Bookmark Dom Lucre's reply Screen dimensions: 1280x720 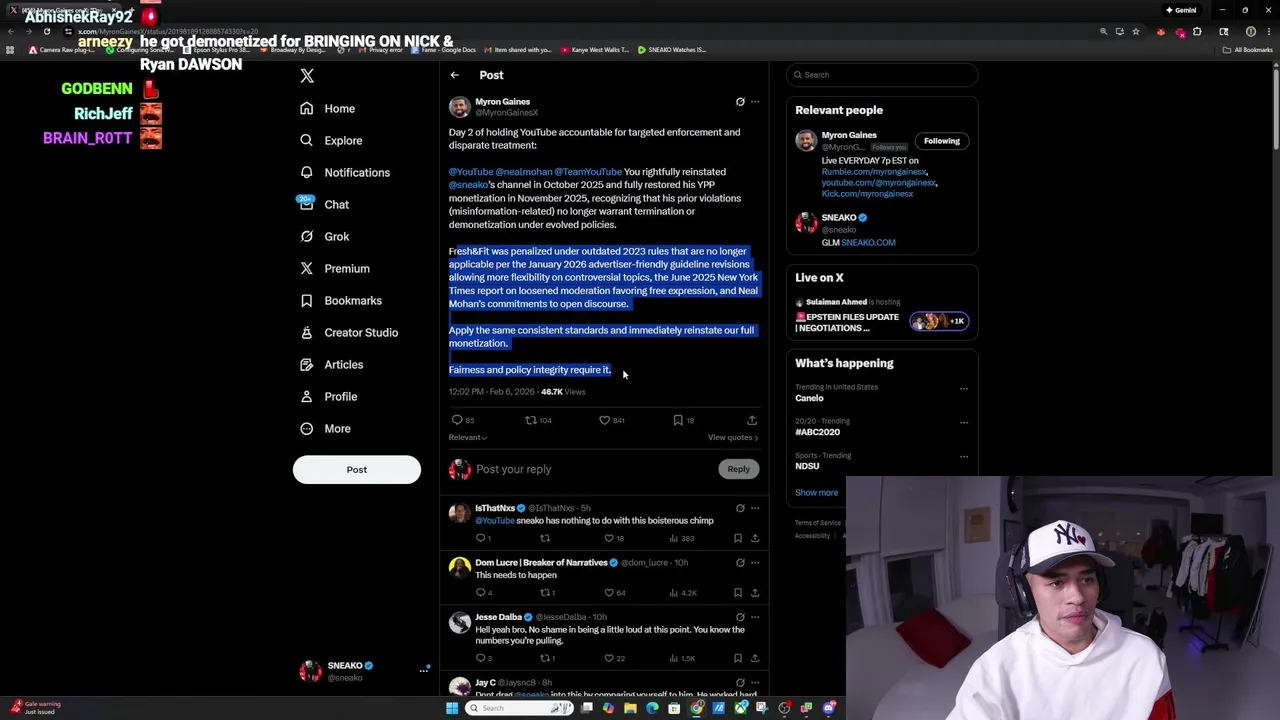pyautogui.click(x=738, y=592)
